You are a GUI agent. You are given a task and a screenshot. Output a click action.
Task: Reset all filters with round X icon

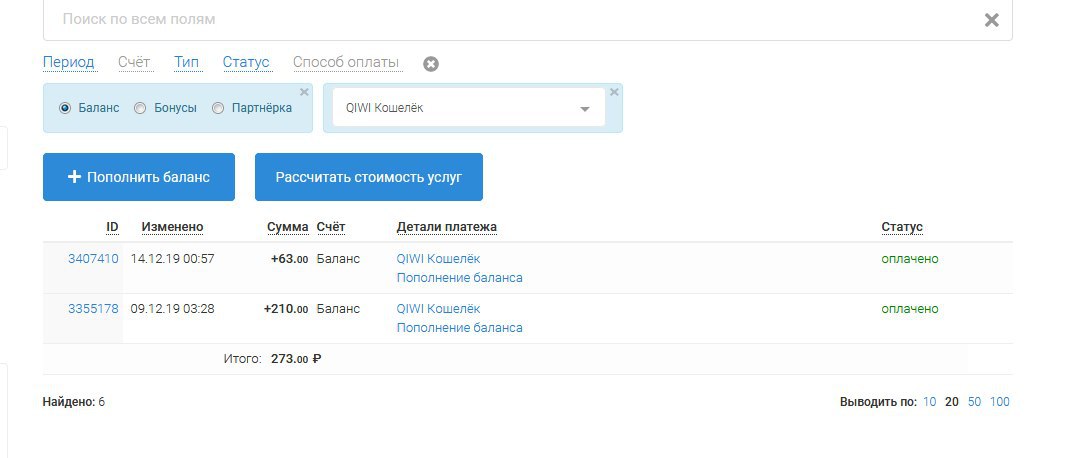tap(431, 64)
